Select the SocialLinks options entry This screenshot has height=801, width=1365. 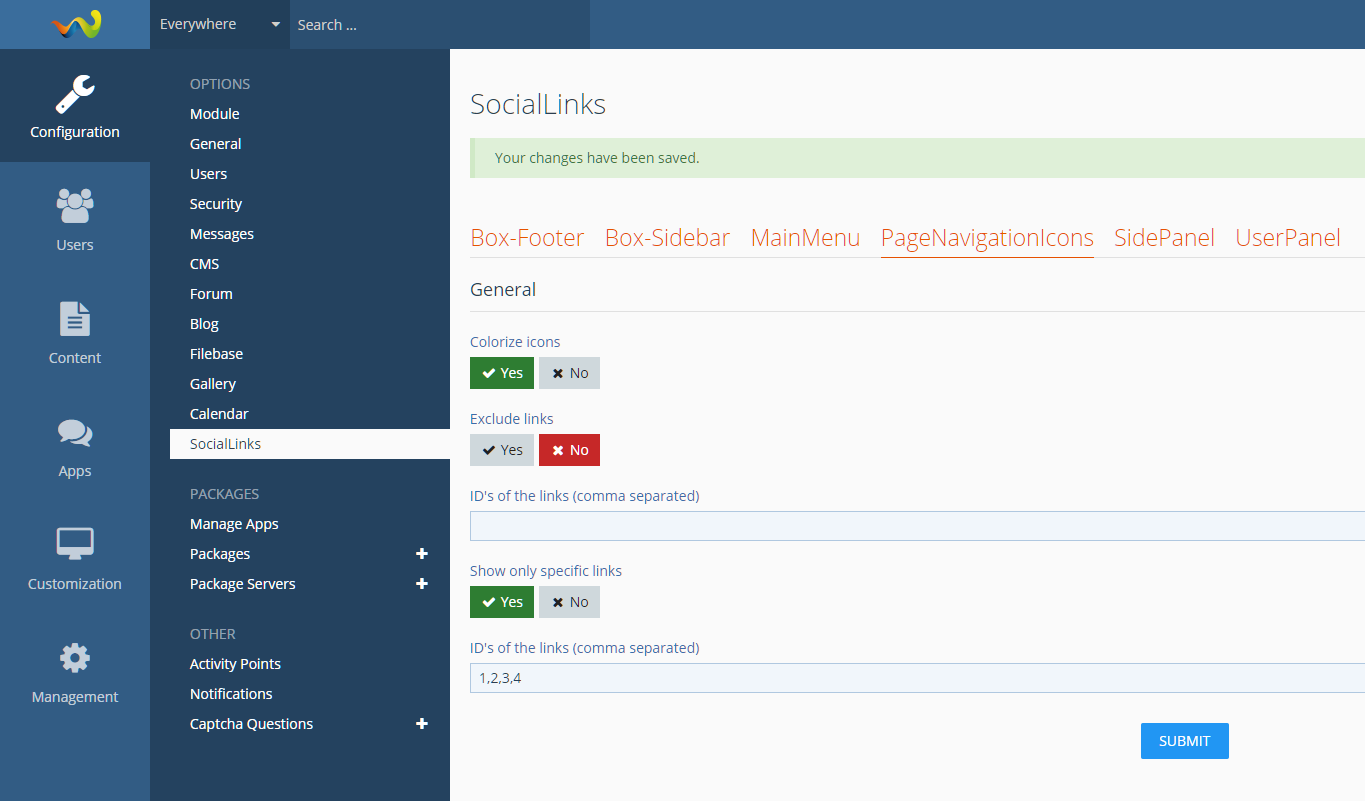310,444
